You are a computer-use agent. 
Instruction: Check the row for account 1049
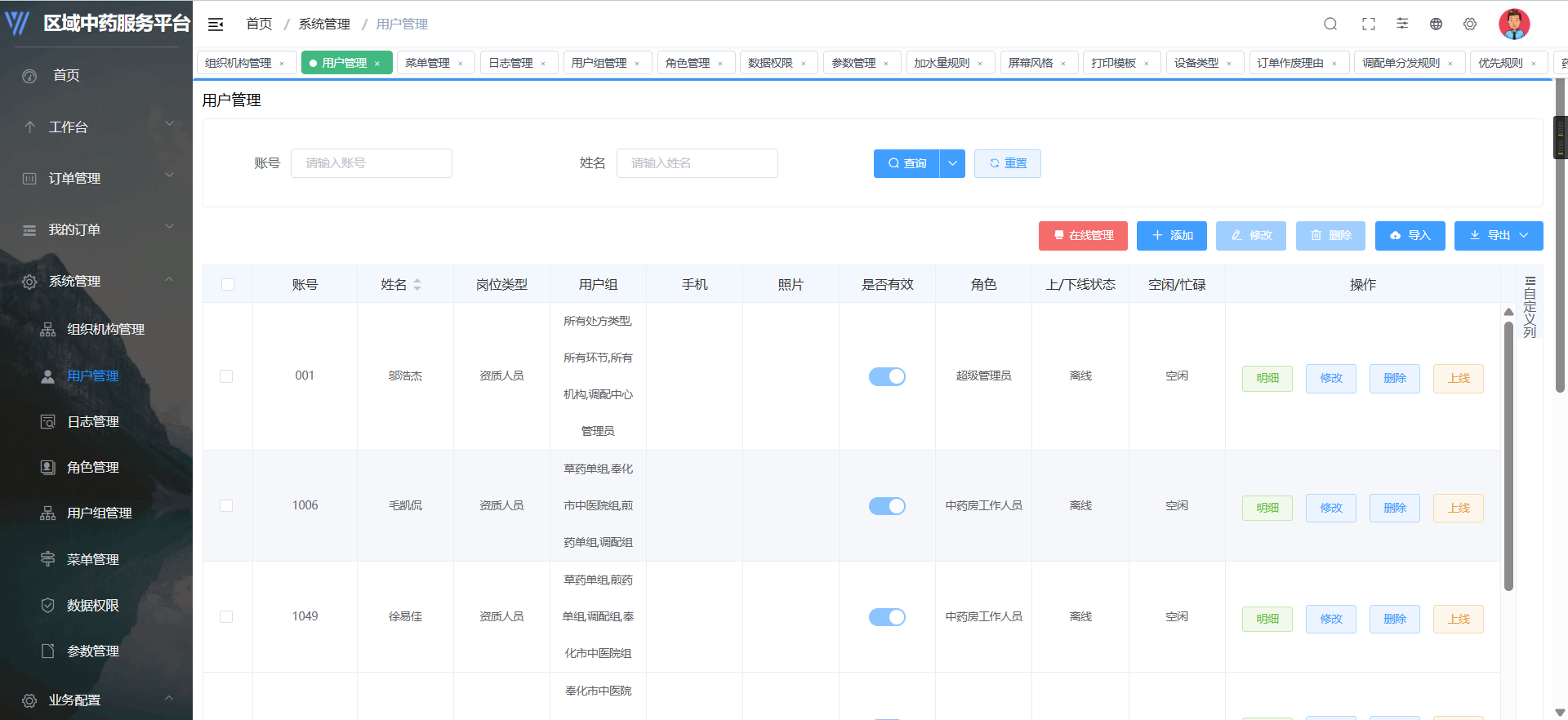(x=226, y=617)
